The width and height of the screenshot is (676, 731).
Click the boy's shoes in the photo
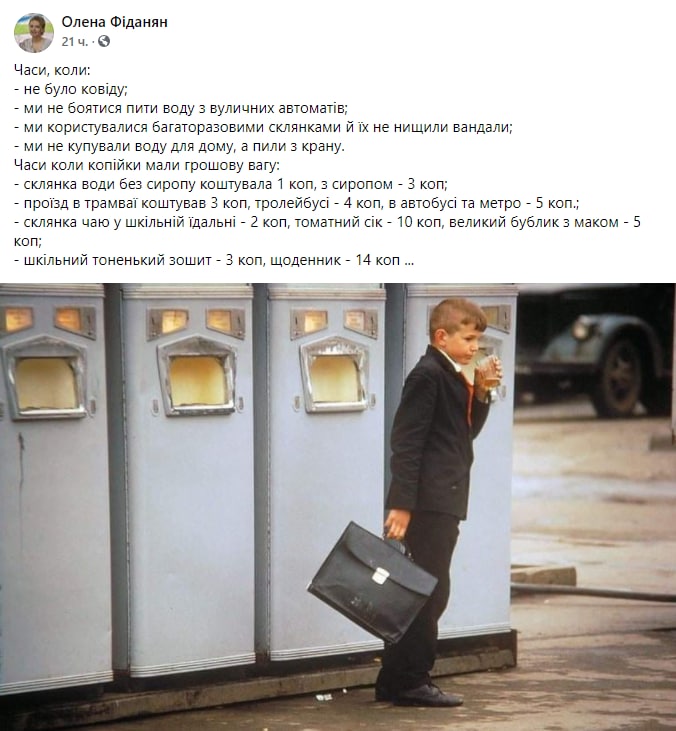coord(419,695)
